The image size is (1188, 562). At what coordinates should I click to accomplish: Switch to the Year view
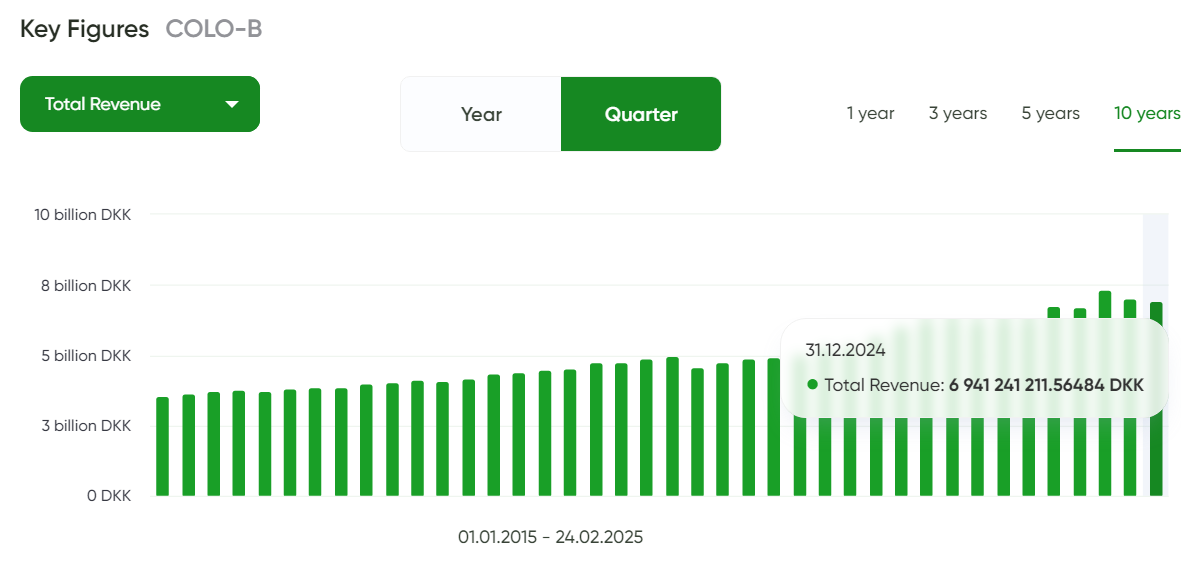[481, 114]
